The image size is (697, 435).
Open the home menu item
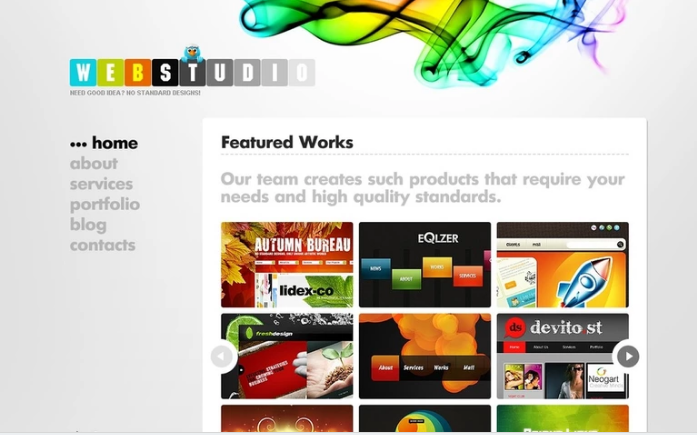[115, 143]
